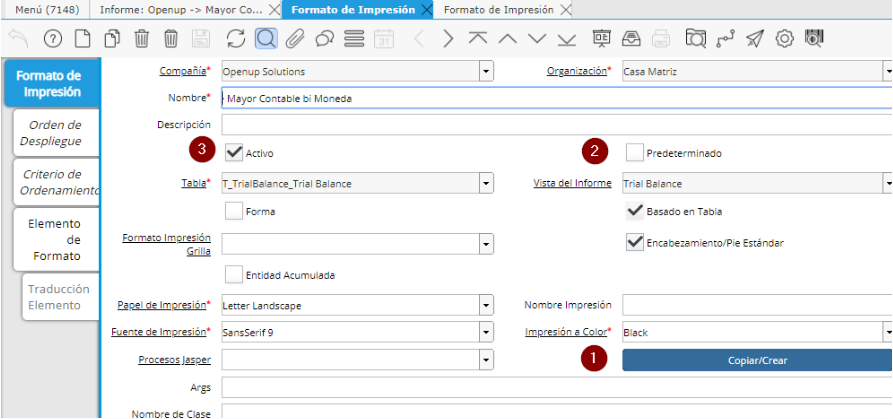Expand the Compañía dropdown
This screenshot has height=419, width=893.
click(486, 72)
